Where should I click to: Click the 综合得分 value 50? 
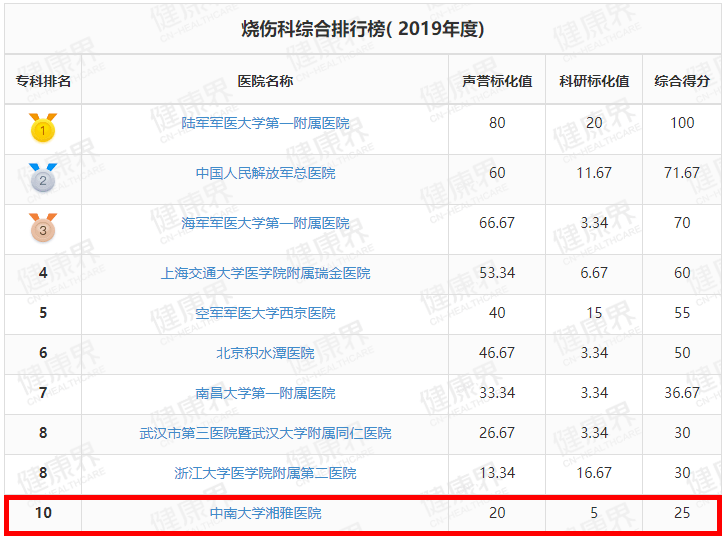click(682, 353)
